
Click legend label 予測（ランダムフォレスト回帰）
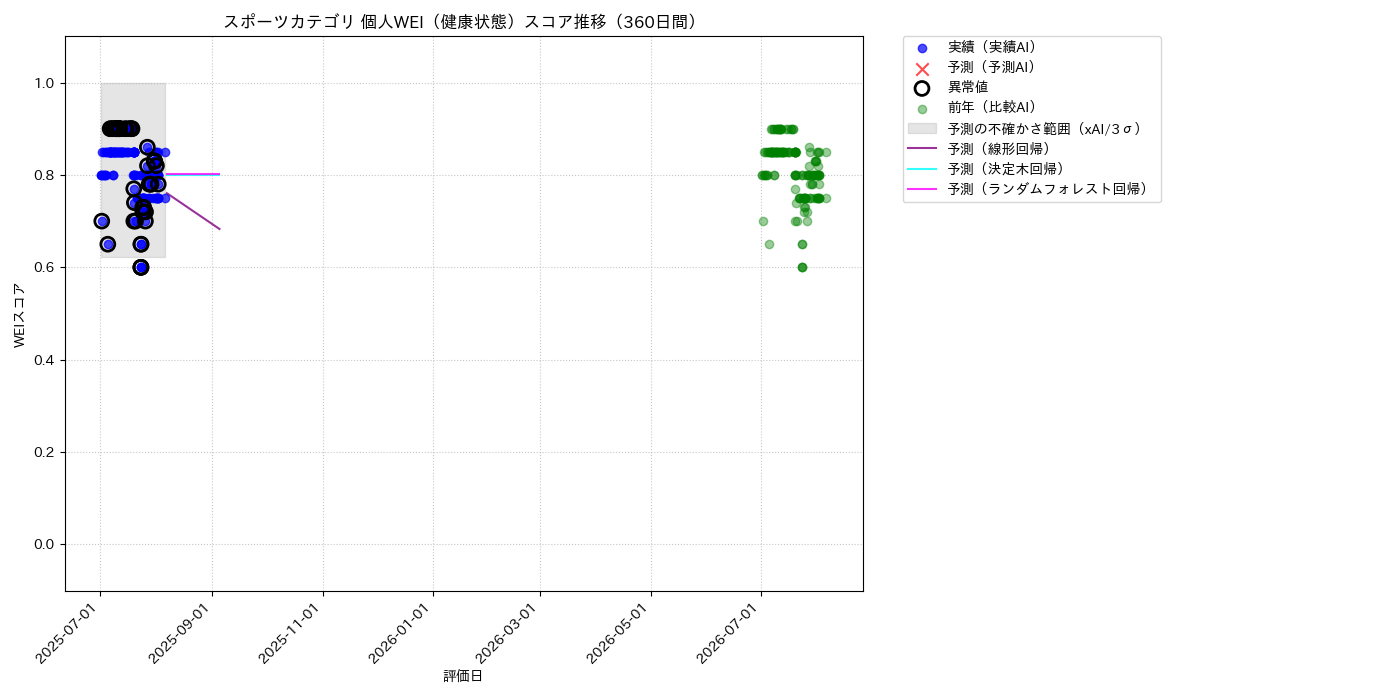pyautogui.click(x=1048, y=188)
